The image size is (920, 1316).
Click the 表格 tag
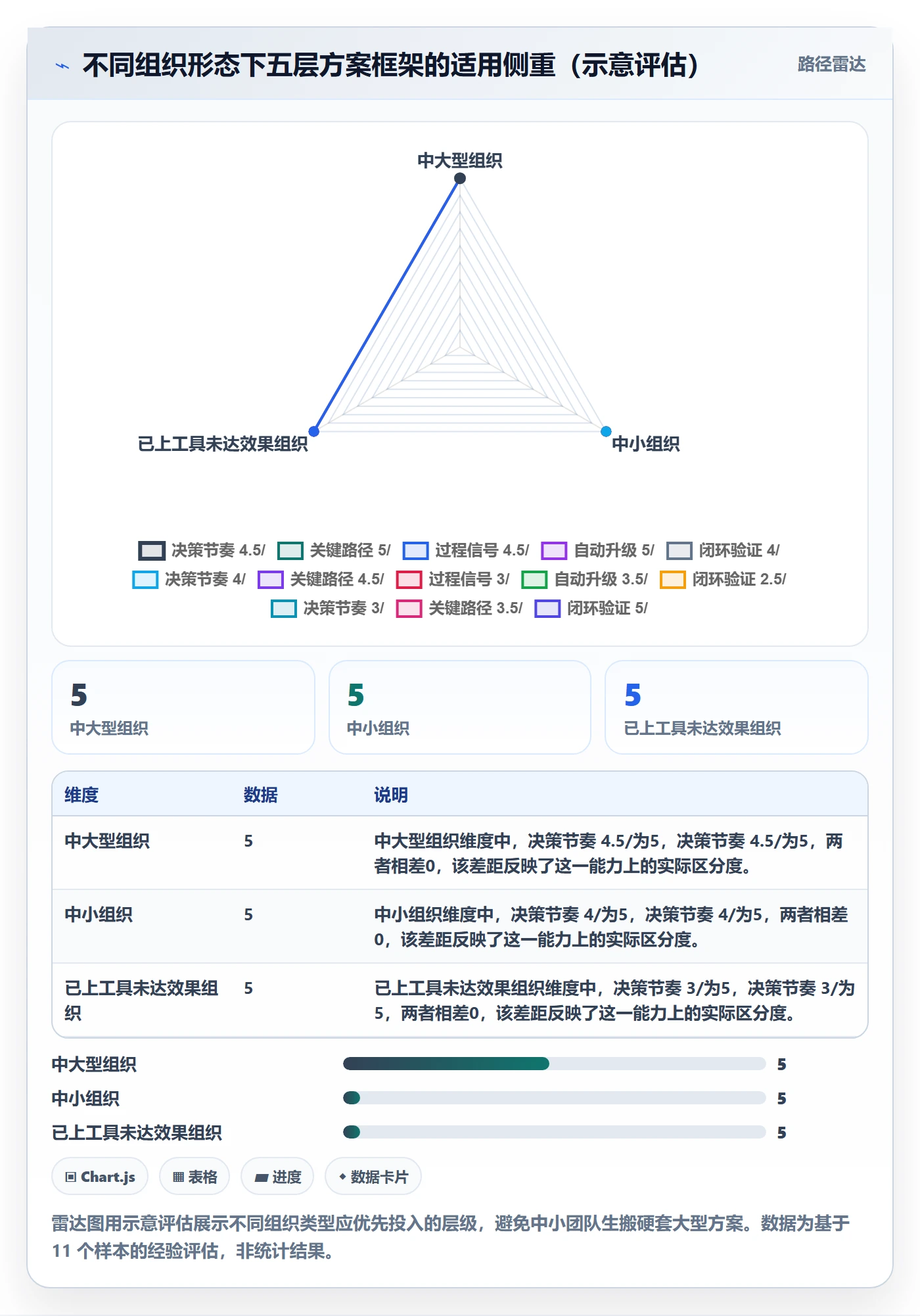point(195,1177)
